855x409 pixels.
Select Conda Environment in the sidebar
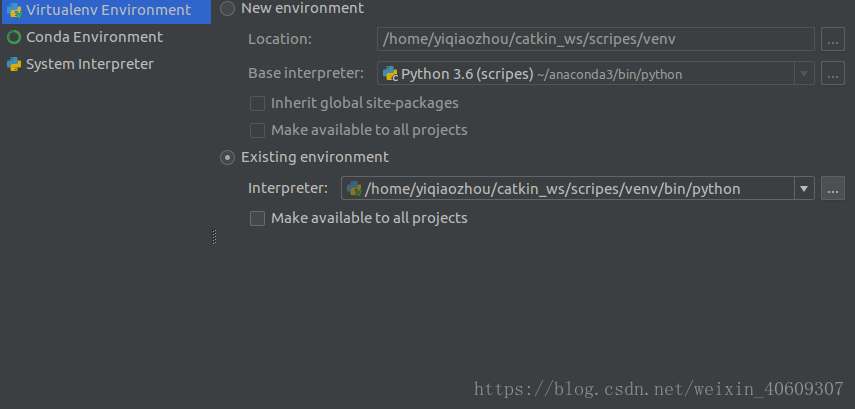pyautogui.click(x=94, y=37)
